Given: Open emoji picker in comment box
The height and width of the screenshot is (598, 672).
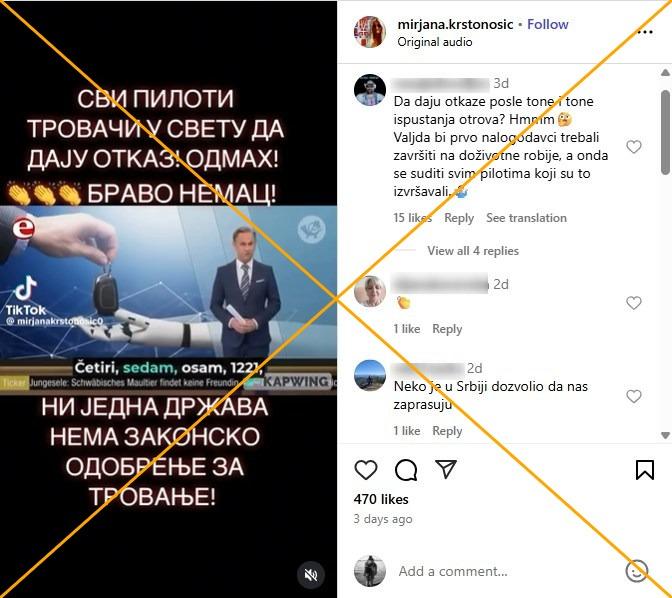Looking at the screenshot, I should 637,571.
